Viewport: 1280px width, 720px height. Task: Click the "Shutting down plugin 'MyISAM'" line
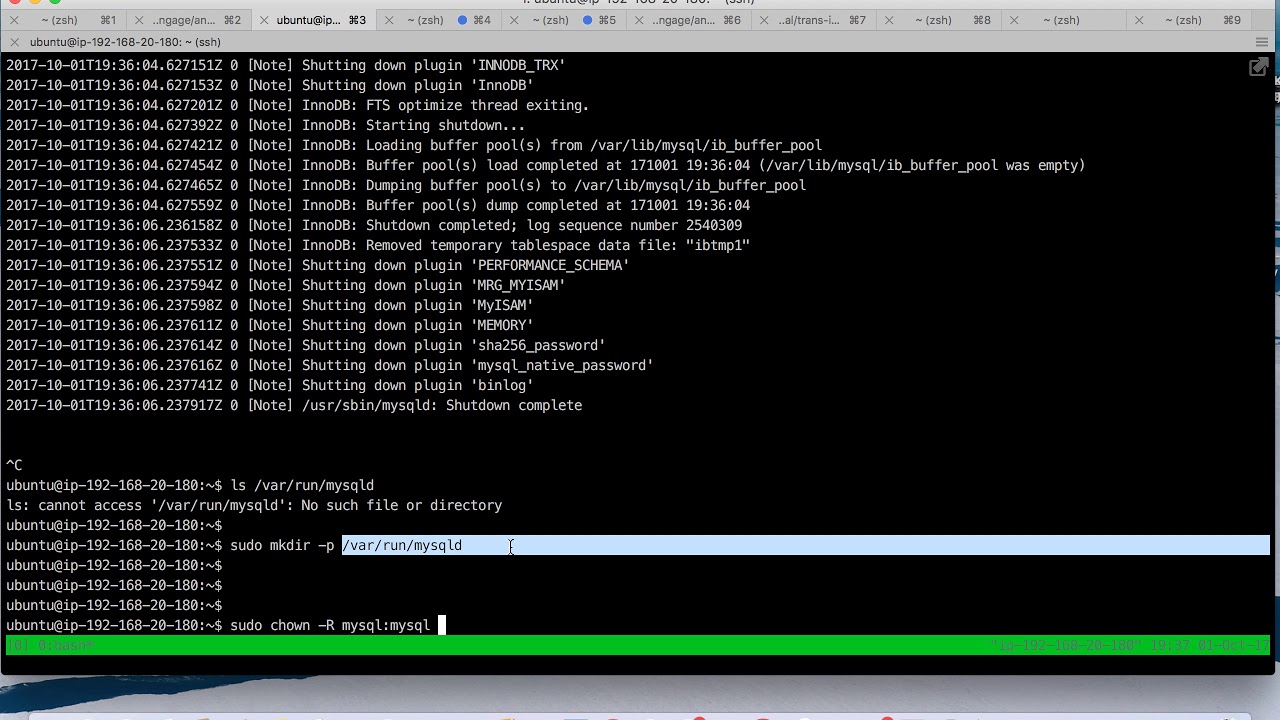tap(270, 305)
